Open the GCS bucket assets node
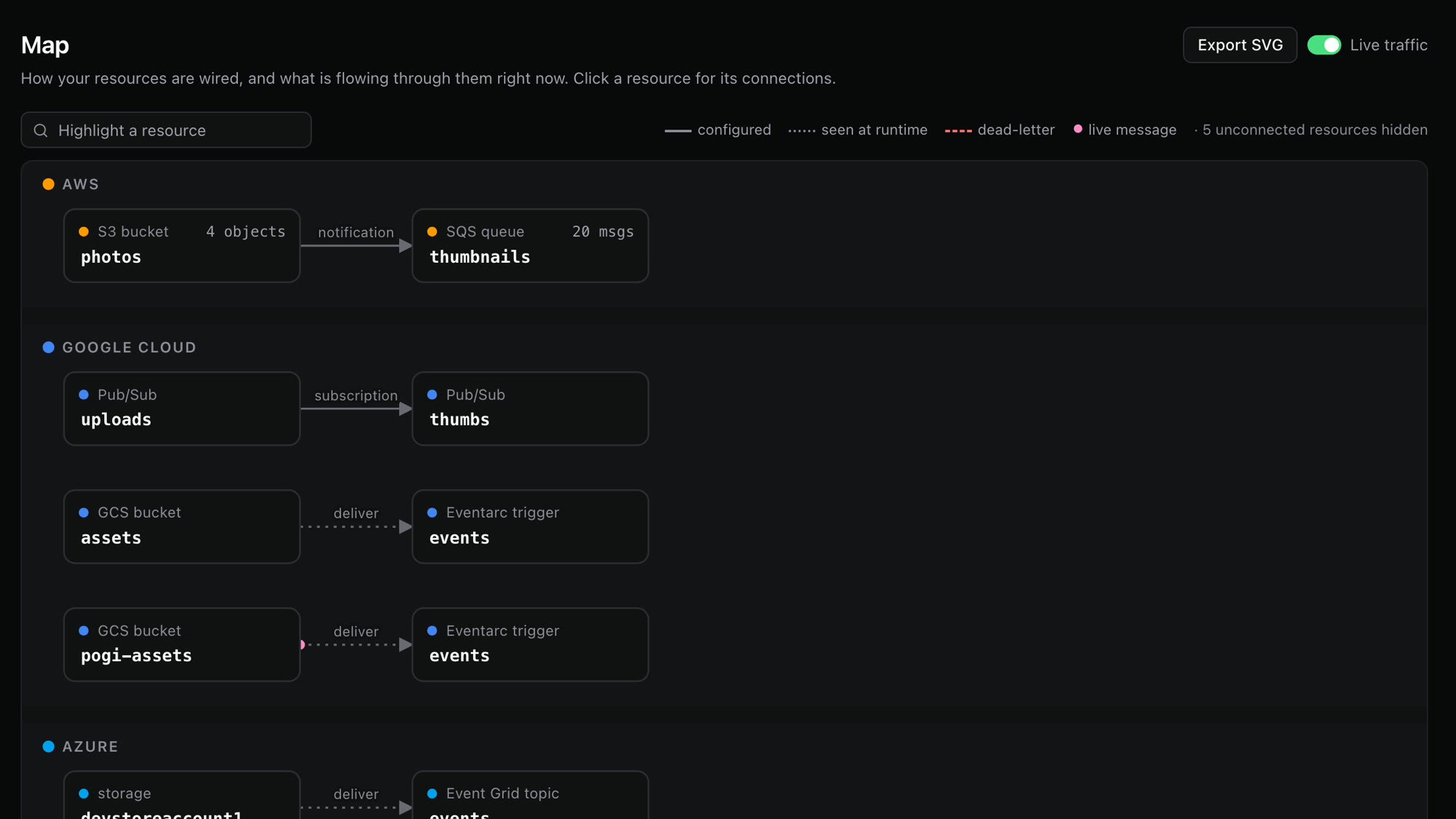The width and height of the screenshot is (1456, 819). 182,526
